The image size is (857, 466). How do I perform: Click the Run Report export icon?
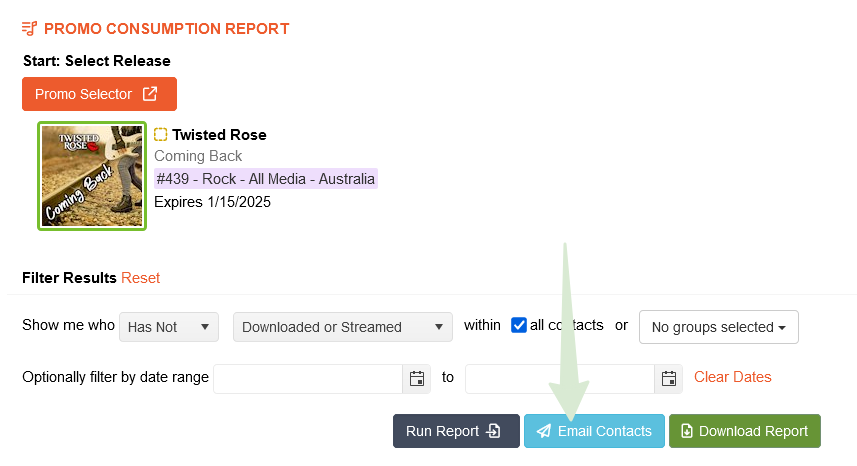tap(494, 431)
